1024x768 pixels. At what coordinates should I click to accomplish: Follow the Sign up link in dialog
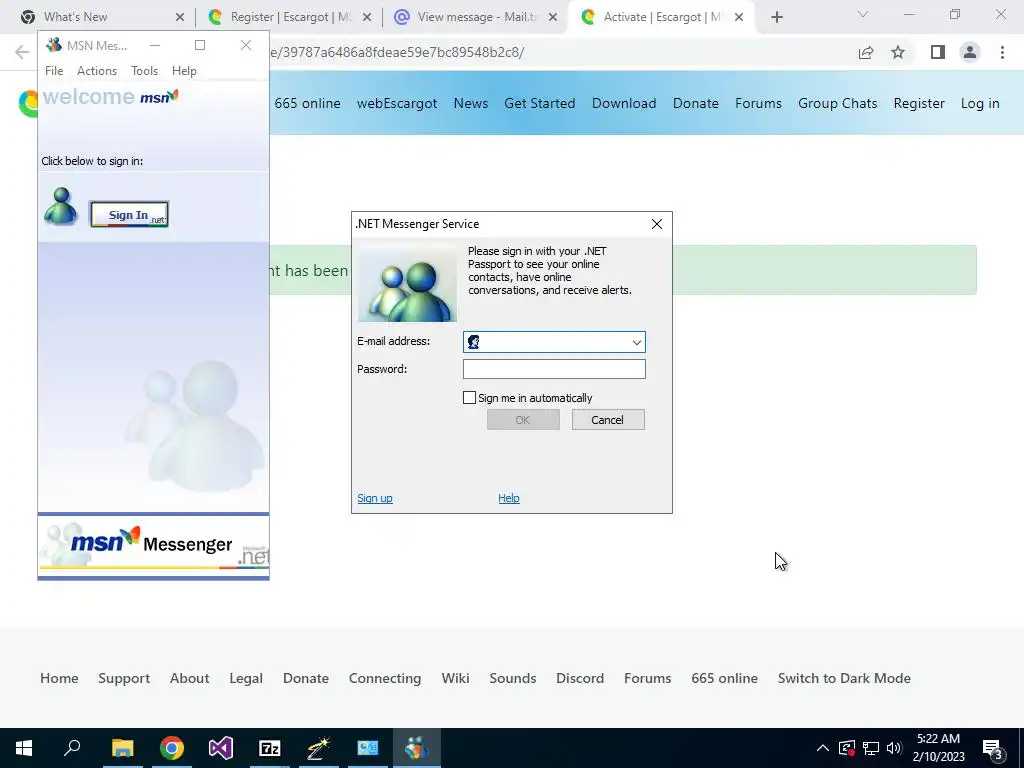pyautogui.click(x=375, y=498)
